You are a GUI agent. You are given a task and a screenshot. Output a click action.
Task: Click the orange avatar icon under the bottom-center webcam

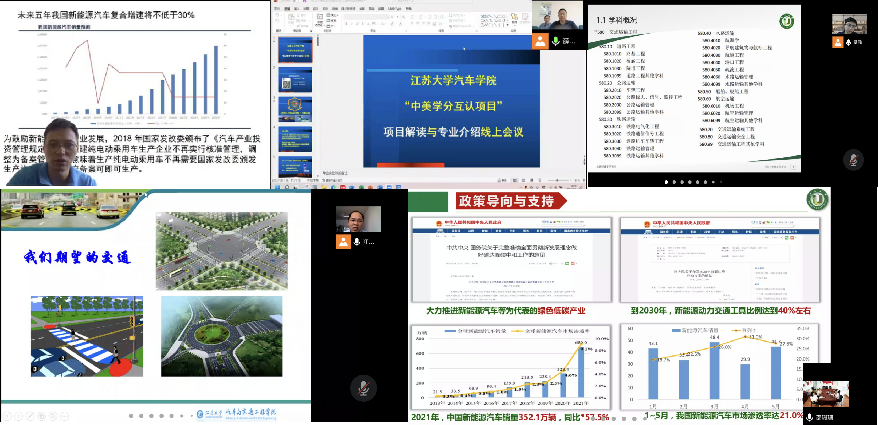343,242
